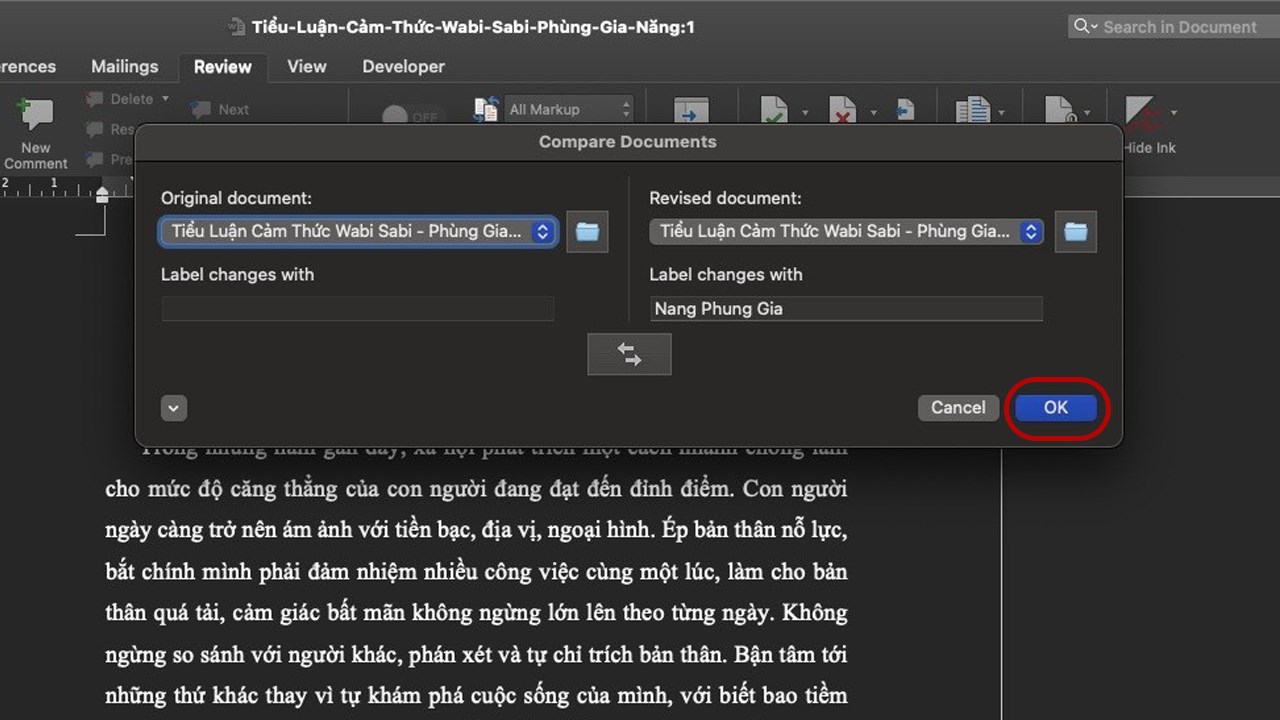Cancel the Compare Documents dialog
Image resolution: width=1280 pixels, height=720 pixels.
tap(958, 407)
